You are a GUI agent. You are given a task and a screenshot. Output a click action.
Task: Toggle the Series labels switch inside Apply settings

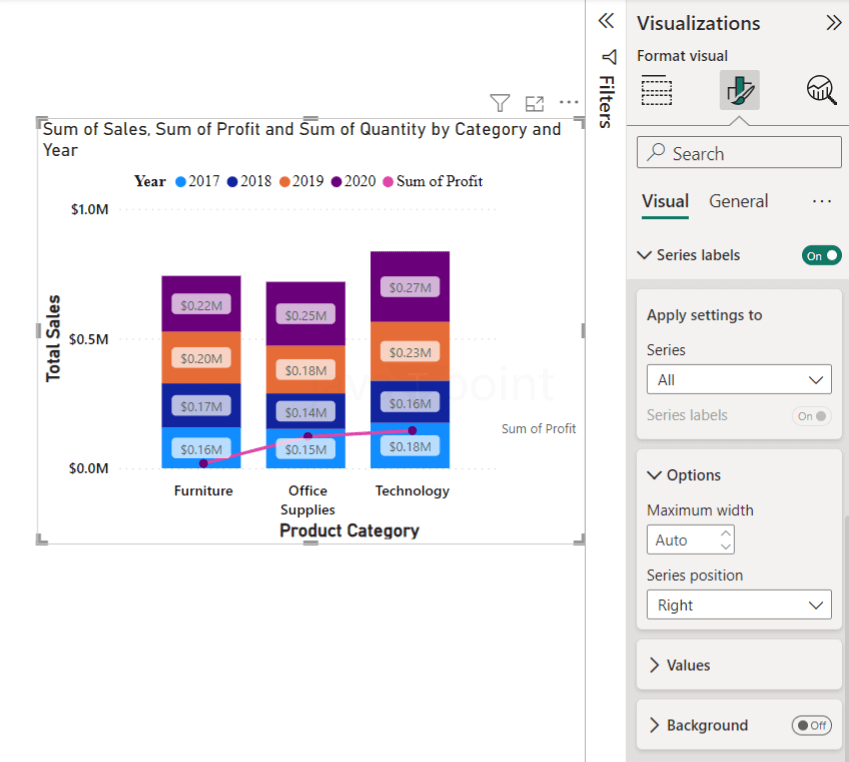pyautogui.click(x=812, y=416)
